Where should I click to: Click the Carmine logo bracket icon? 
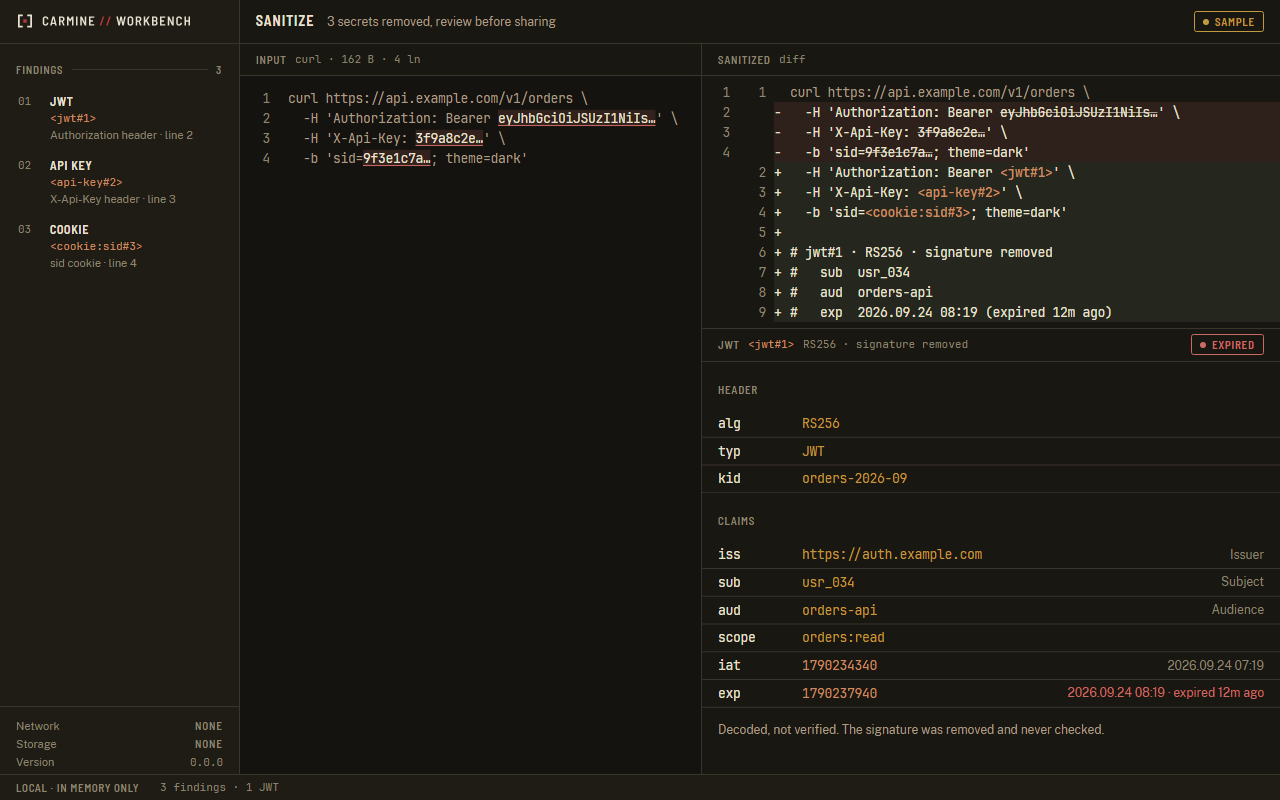[25, 21]
